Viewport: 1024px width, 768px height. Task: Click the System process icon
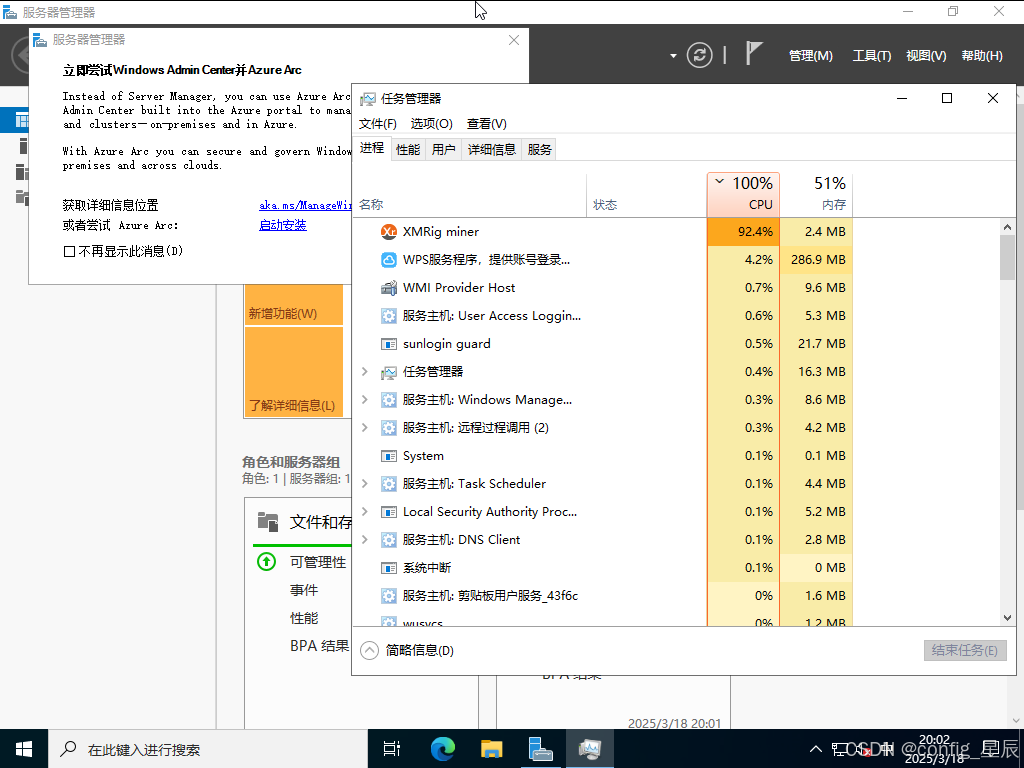coord(389,456)
